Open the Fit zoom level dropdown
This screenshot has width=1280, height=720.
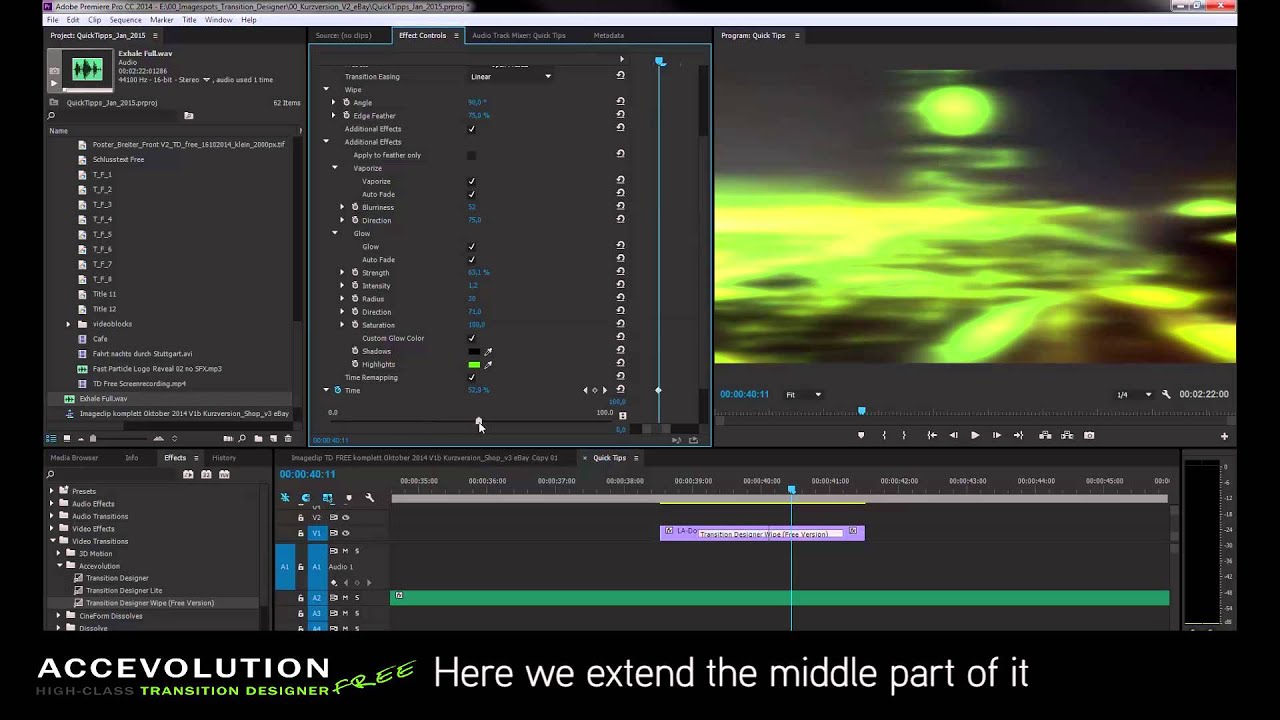pyautogui.click(x=803, y=394)
